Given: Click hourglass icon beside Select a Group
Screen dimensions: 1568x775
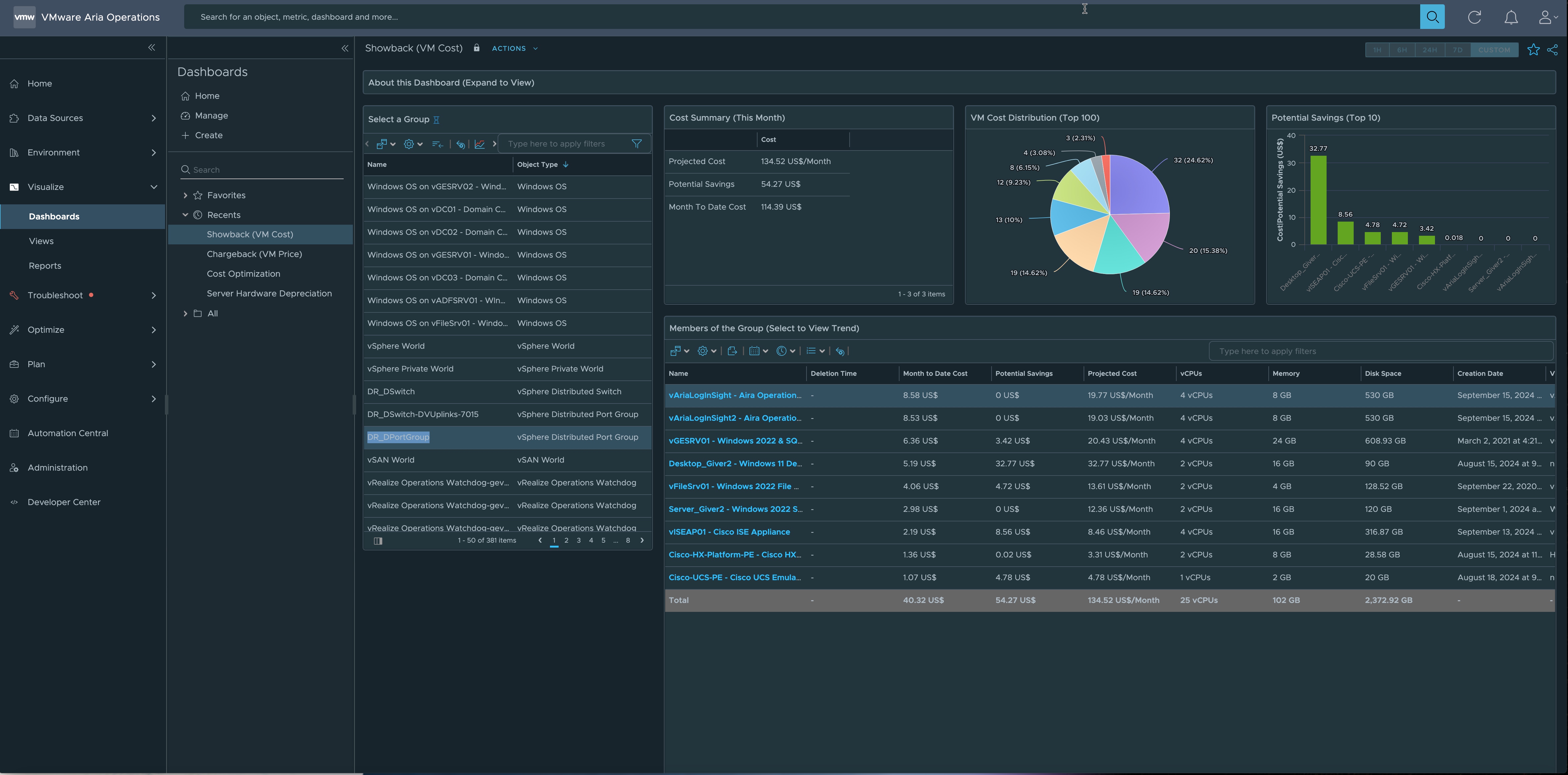Looking at the screenshot, I should tap(436, 120).
